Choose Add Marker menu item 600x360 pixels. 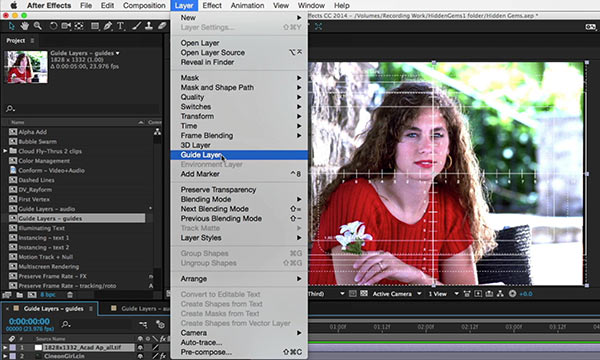coord(239,174)
